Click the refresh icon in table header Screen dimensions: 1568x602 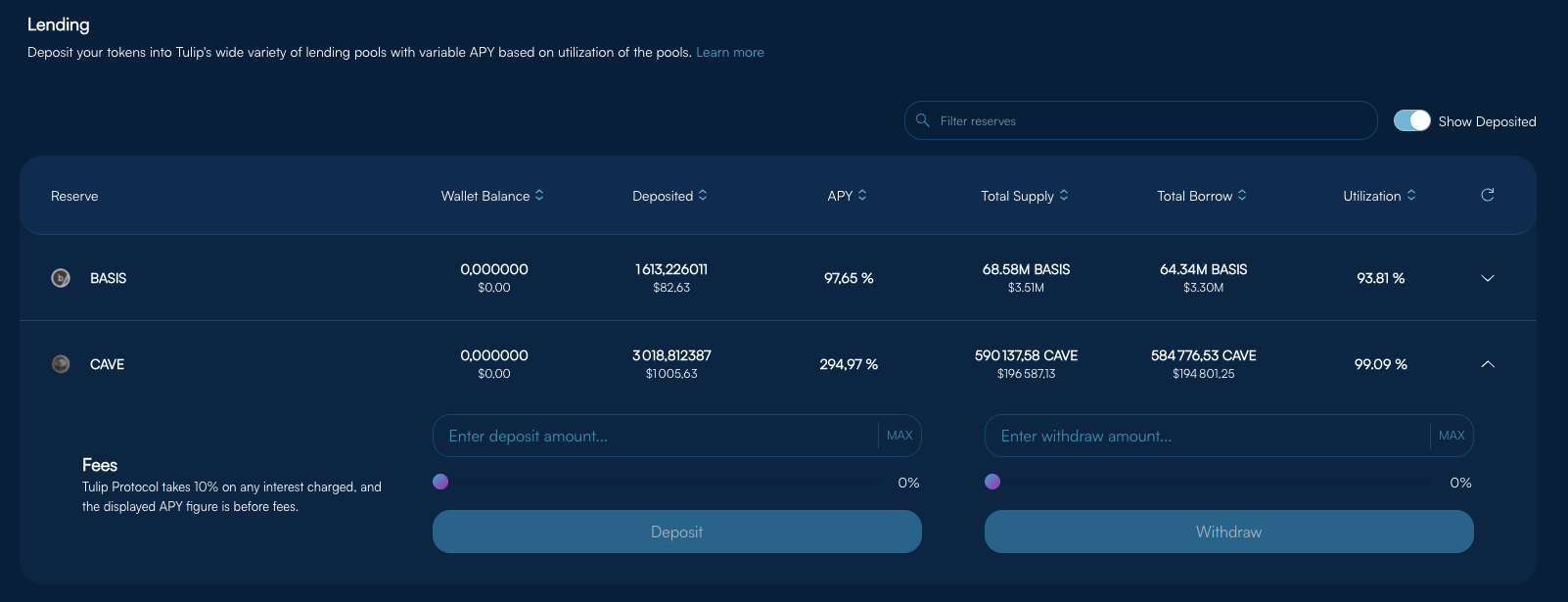pos(1487,195)
